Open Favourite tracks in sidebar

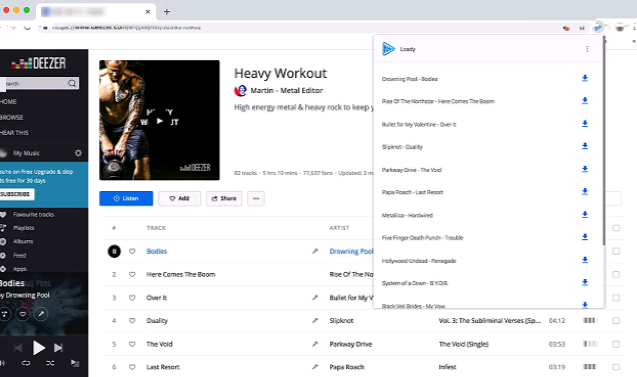click(x=33, y=214)
